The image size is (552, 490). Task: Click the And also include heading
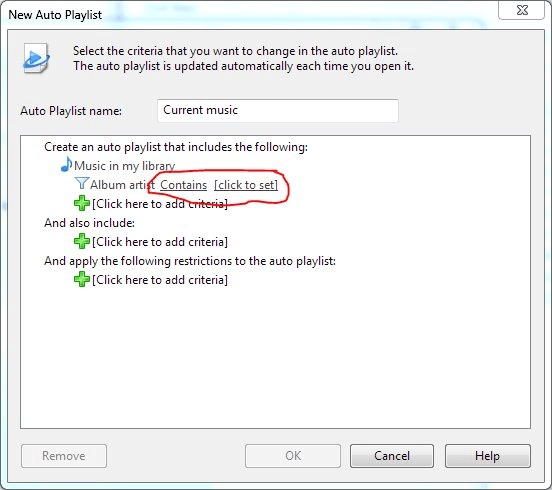[89, 223]
